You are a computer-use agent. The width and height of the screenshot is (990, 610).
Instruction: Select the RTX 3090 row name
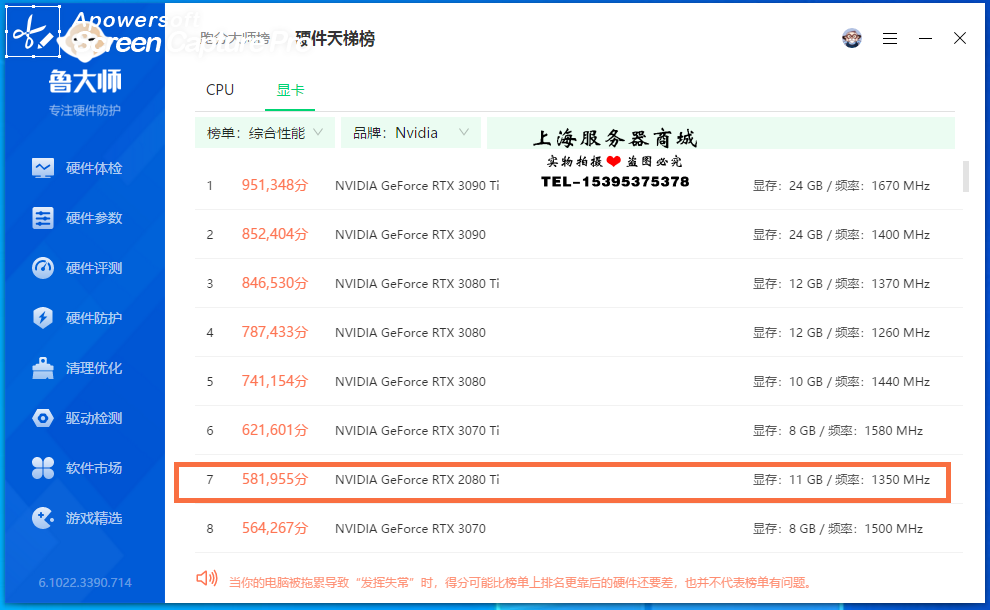[x=410, y=234]
